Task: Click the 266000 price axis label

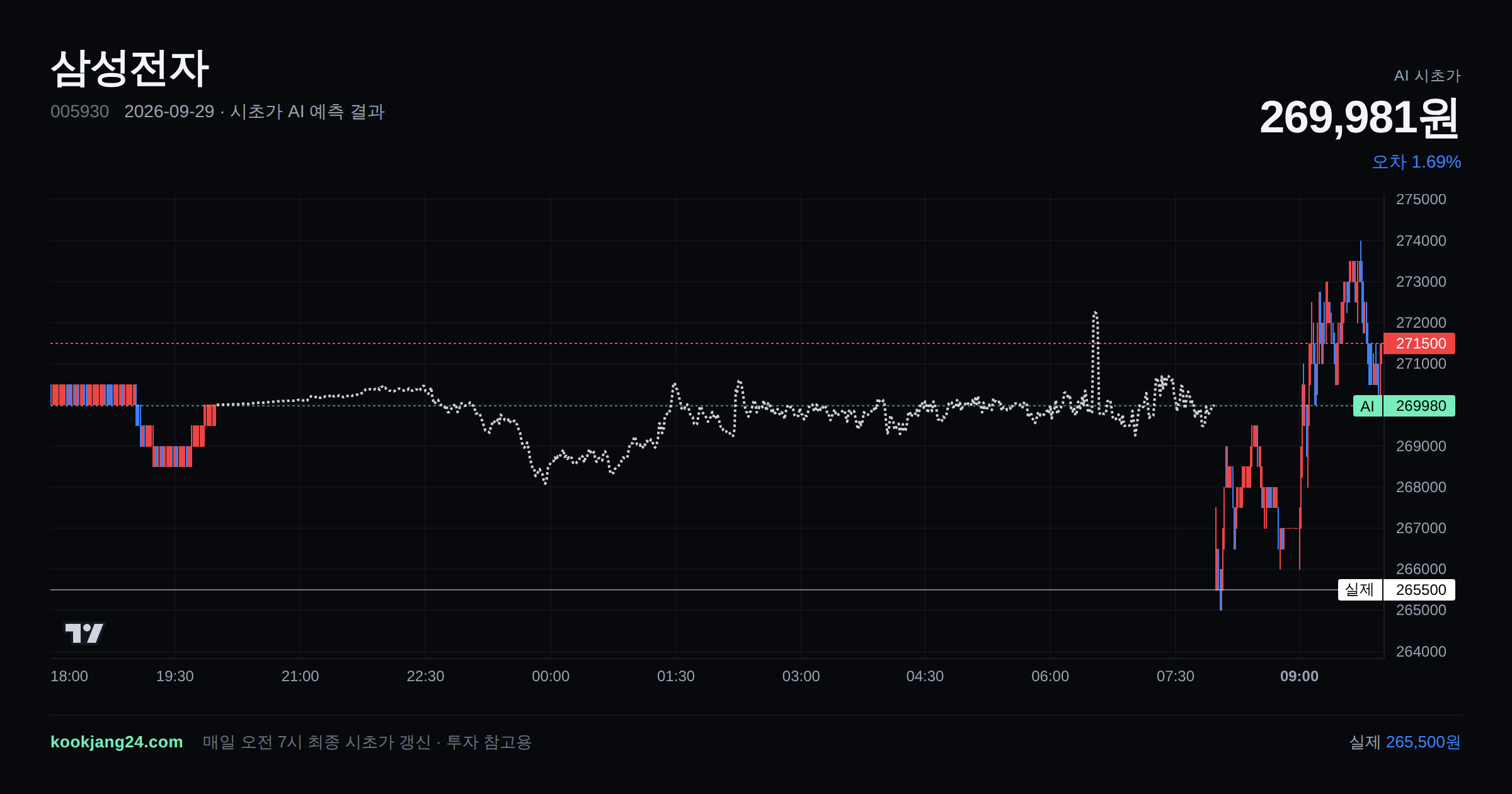Action: coord(1421,569)
